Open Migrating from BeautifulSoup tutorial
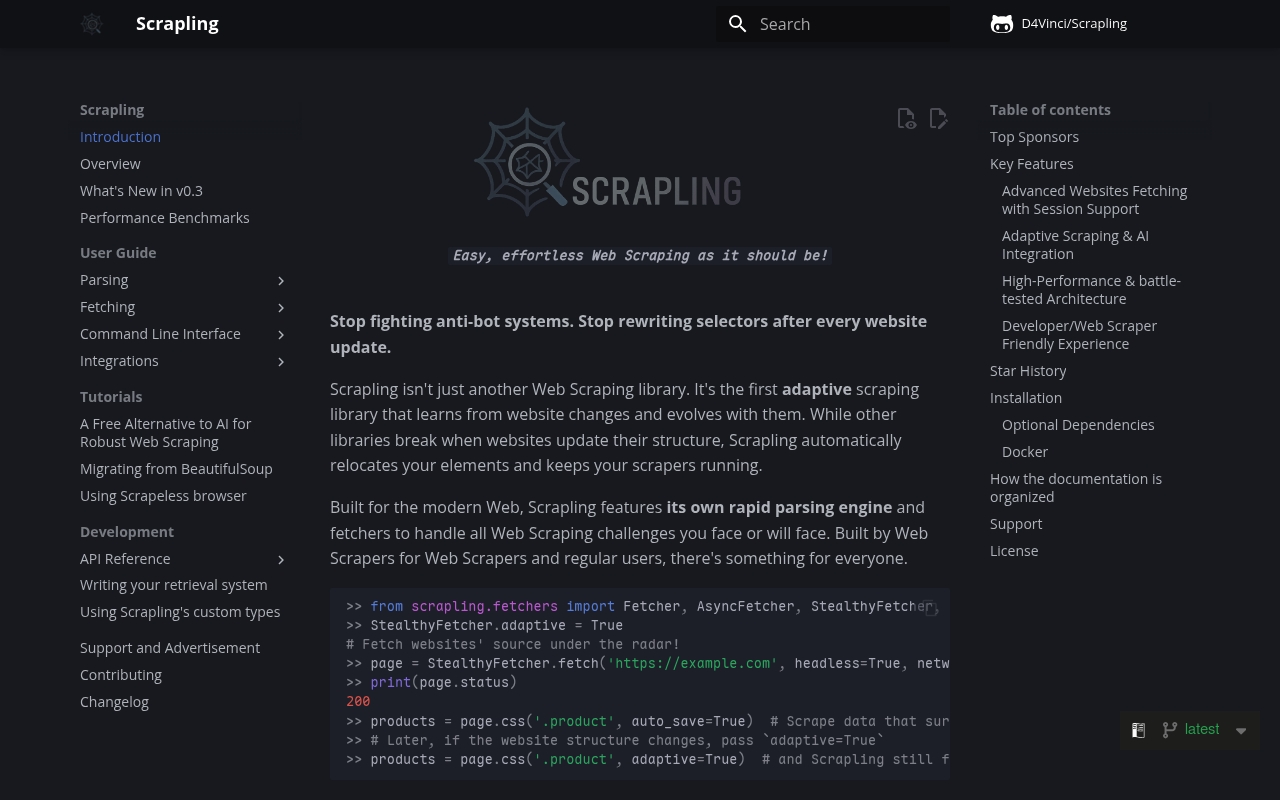The width and height of the screenshot is (1280, 800). tap(176, 469)
